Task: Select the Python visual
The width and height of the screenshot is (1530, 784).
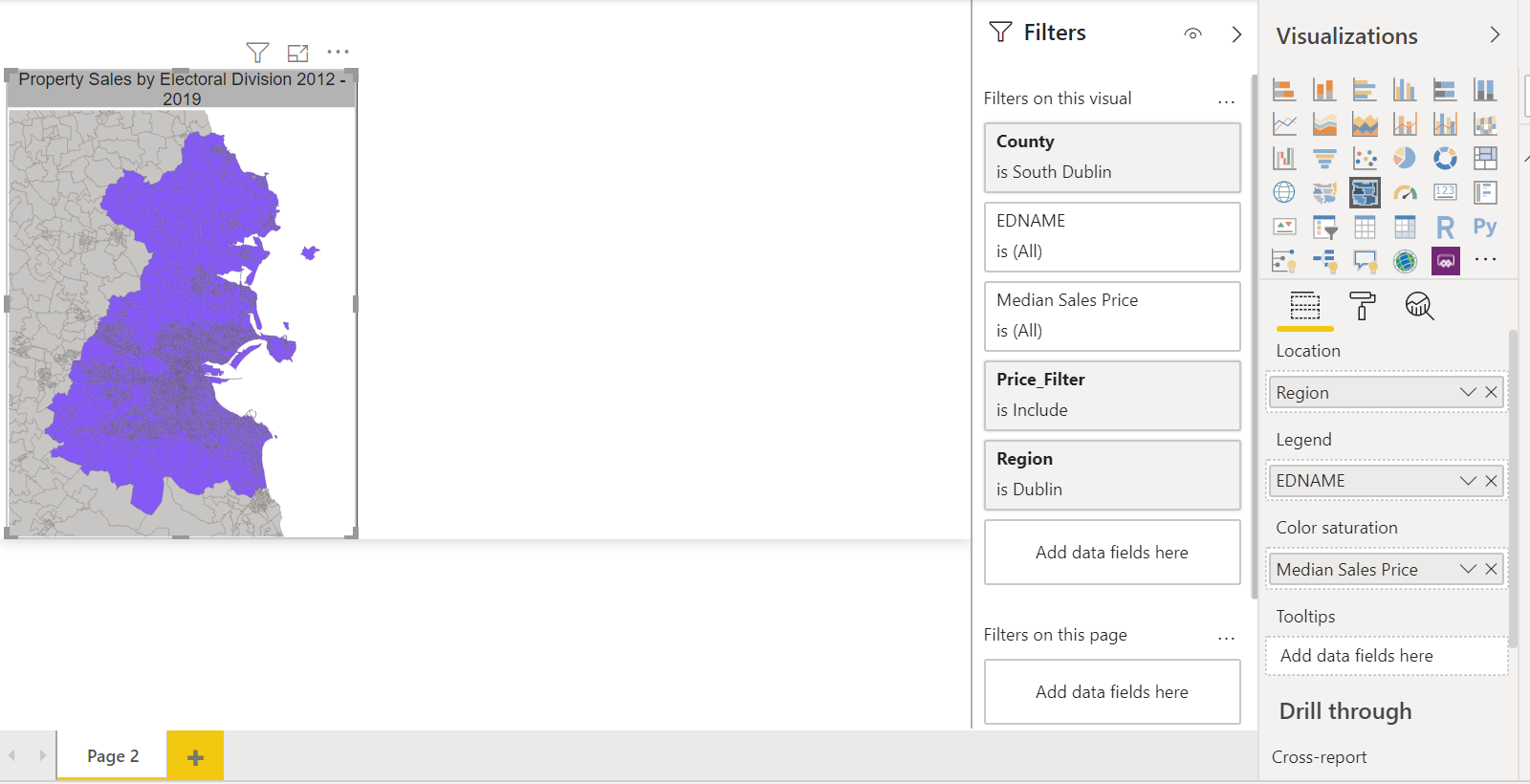Action: (1485, 227)
